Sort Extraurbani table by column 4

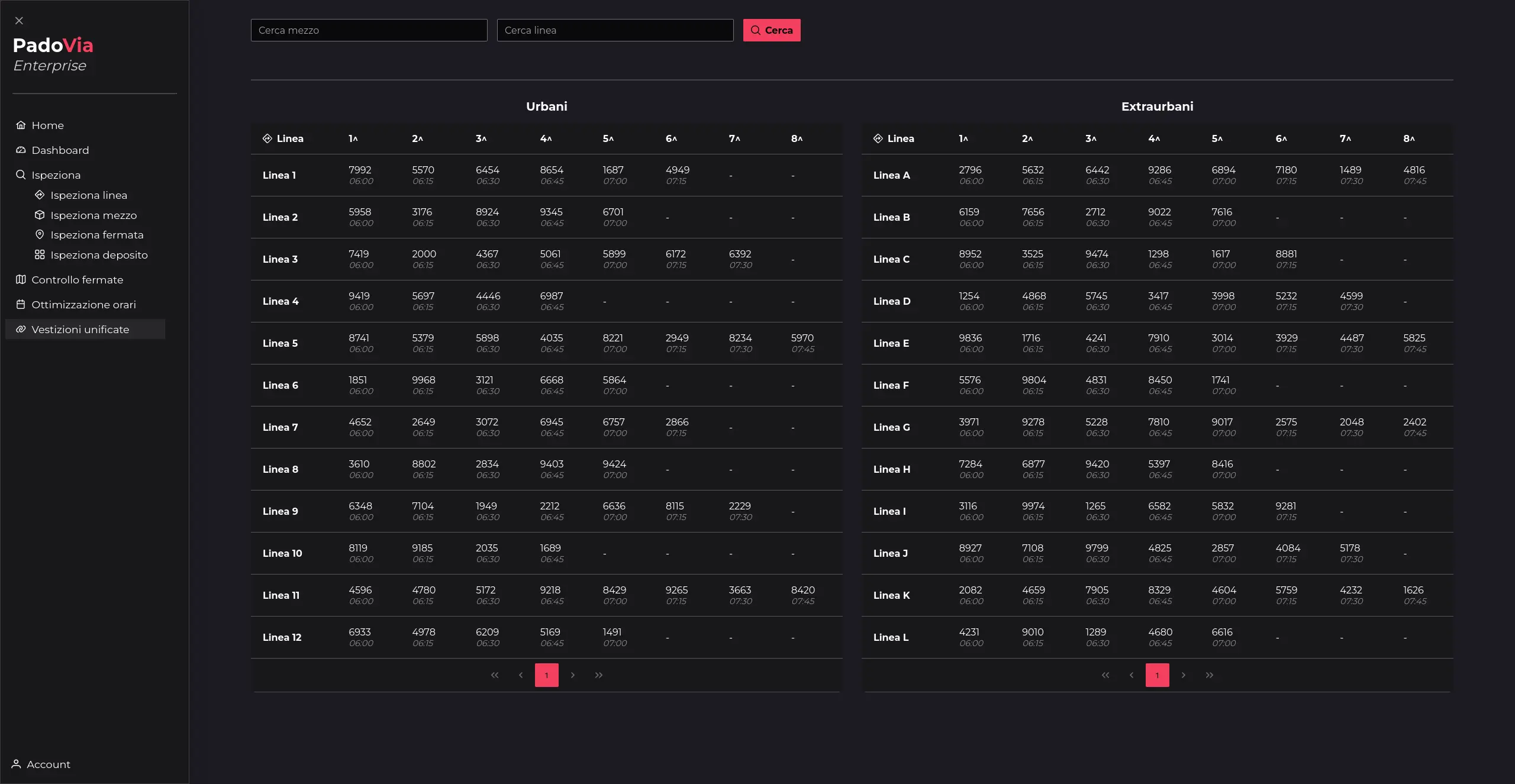(1154, 138)
